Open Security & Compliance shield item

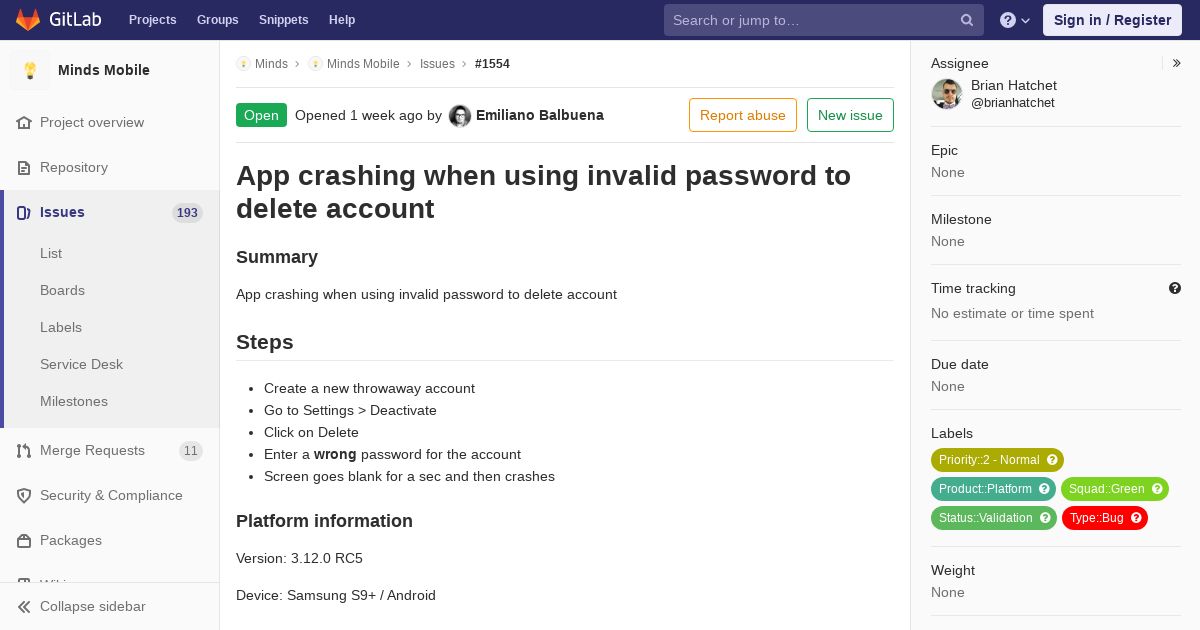click(110, 495)
